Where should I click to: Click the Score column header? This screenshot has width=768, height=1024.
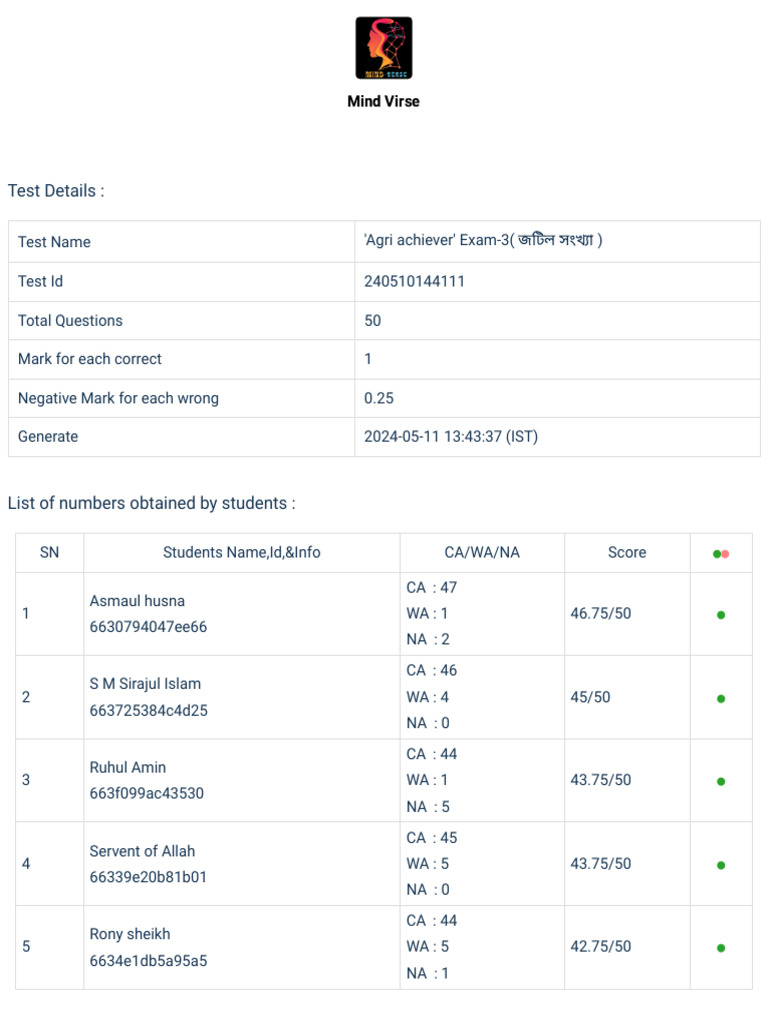pos(627,552)
